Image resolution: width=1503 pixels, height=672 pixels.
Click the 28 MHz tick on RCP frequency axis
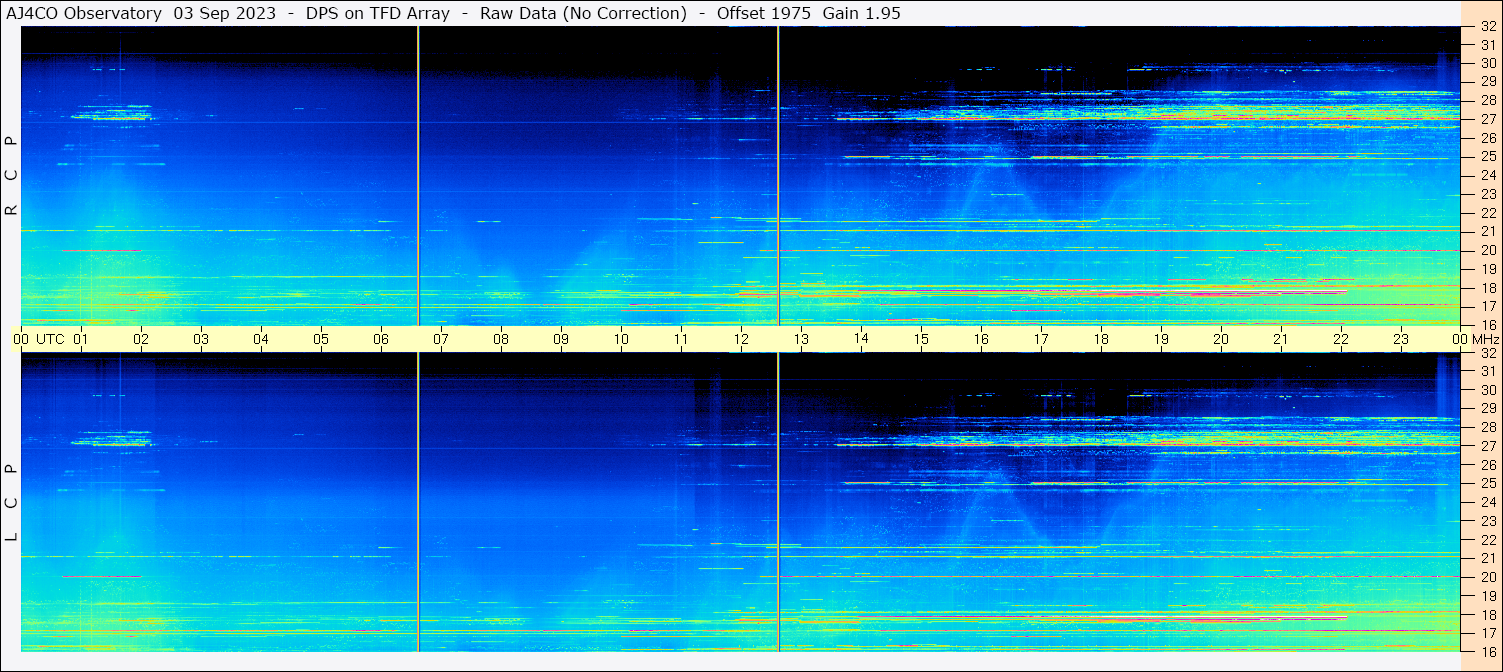tap(1487, 100)
